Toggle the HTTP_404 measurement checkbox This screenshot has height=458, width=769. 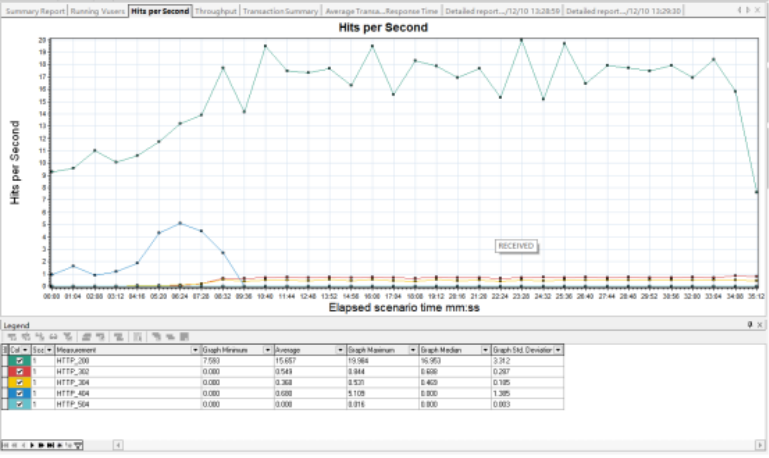pyautogui.click(x=20, y=393)
